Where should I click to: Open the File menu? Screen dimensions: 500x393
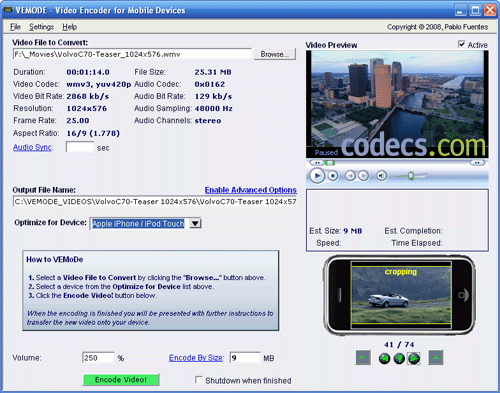tap(15, 27)
